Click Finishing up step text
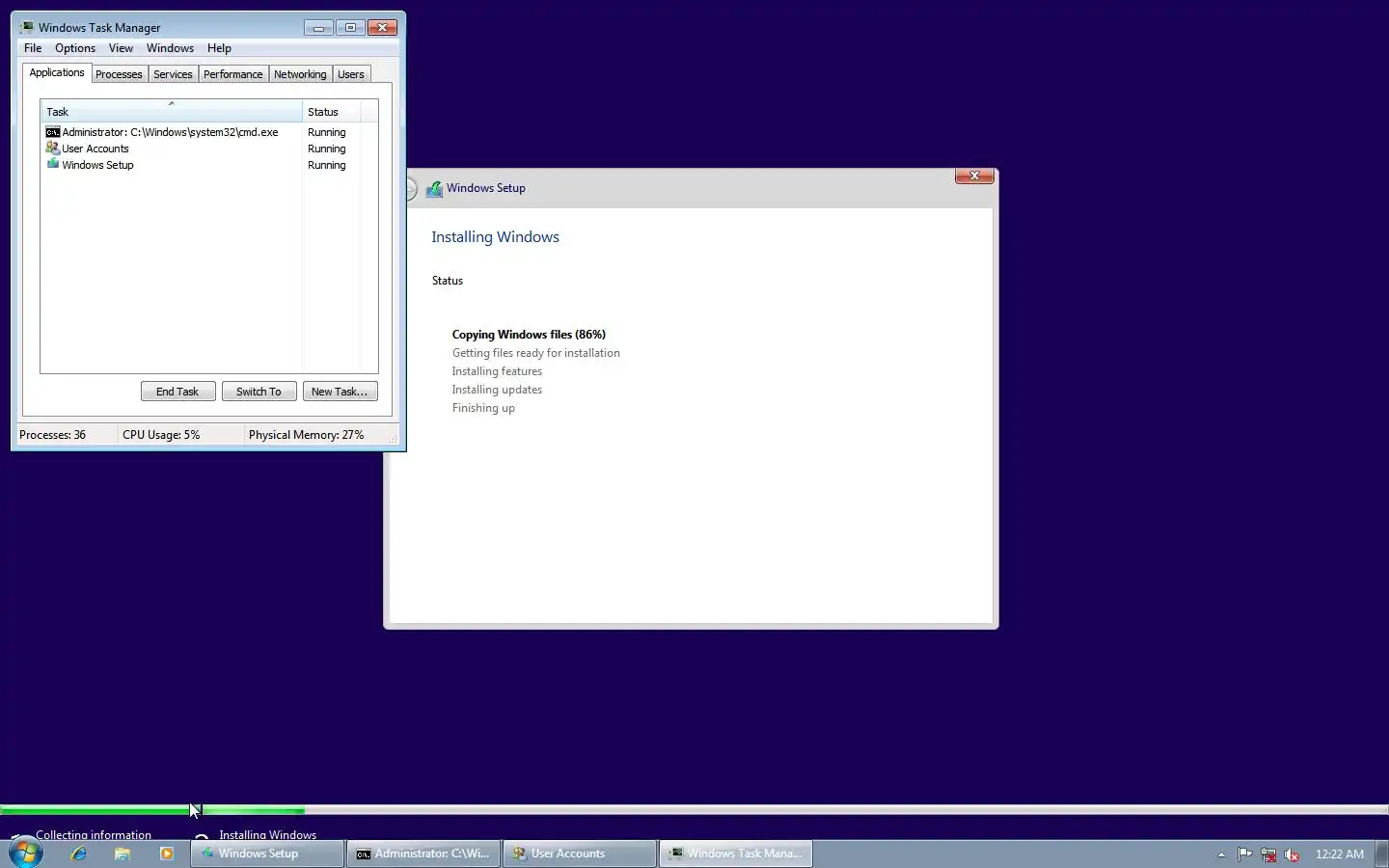The image size is (1389, 868). point(483,408)
